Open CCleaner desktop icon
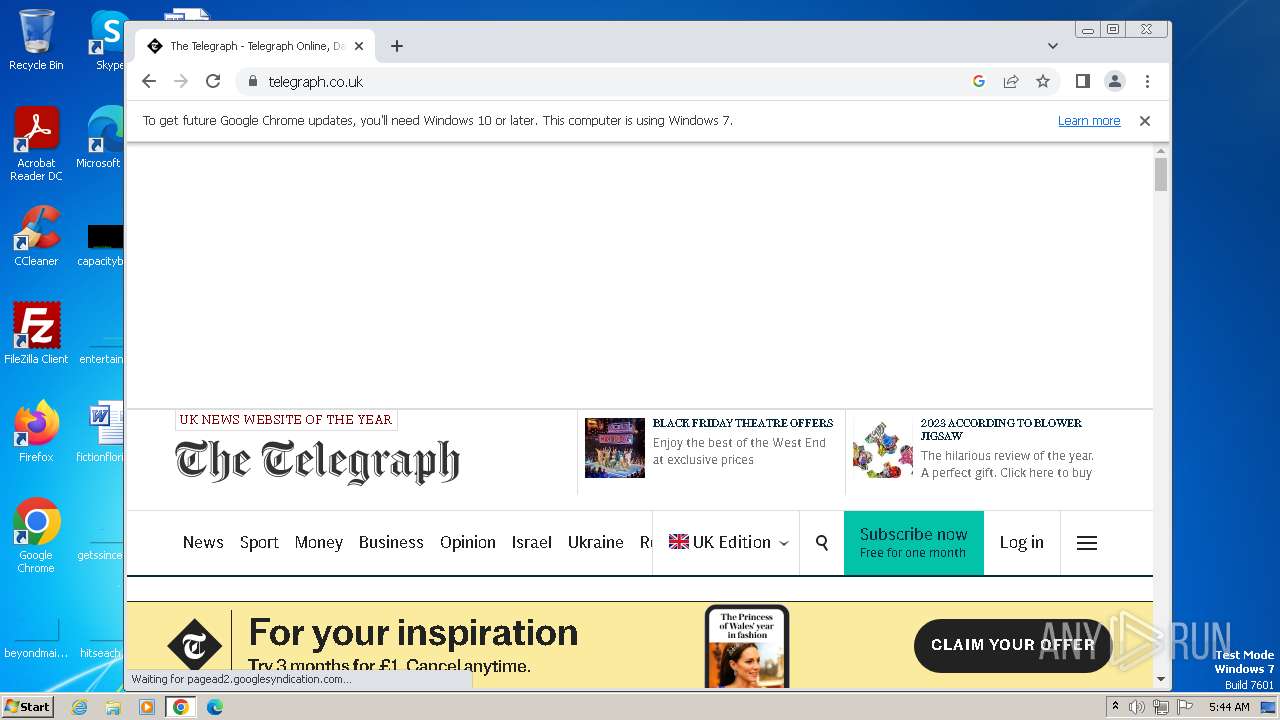This screenshot has width=1280, height=720. pos(36,236)
